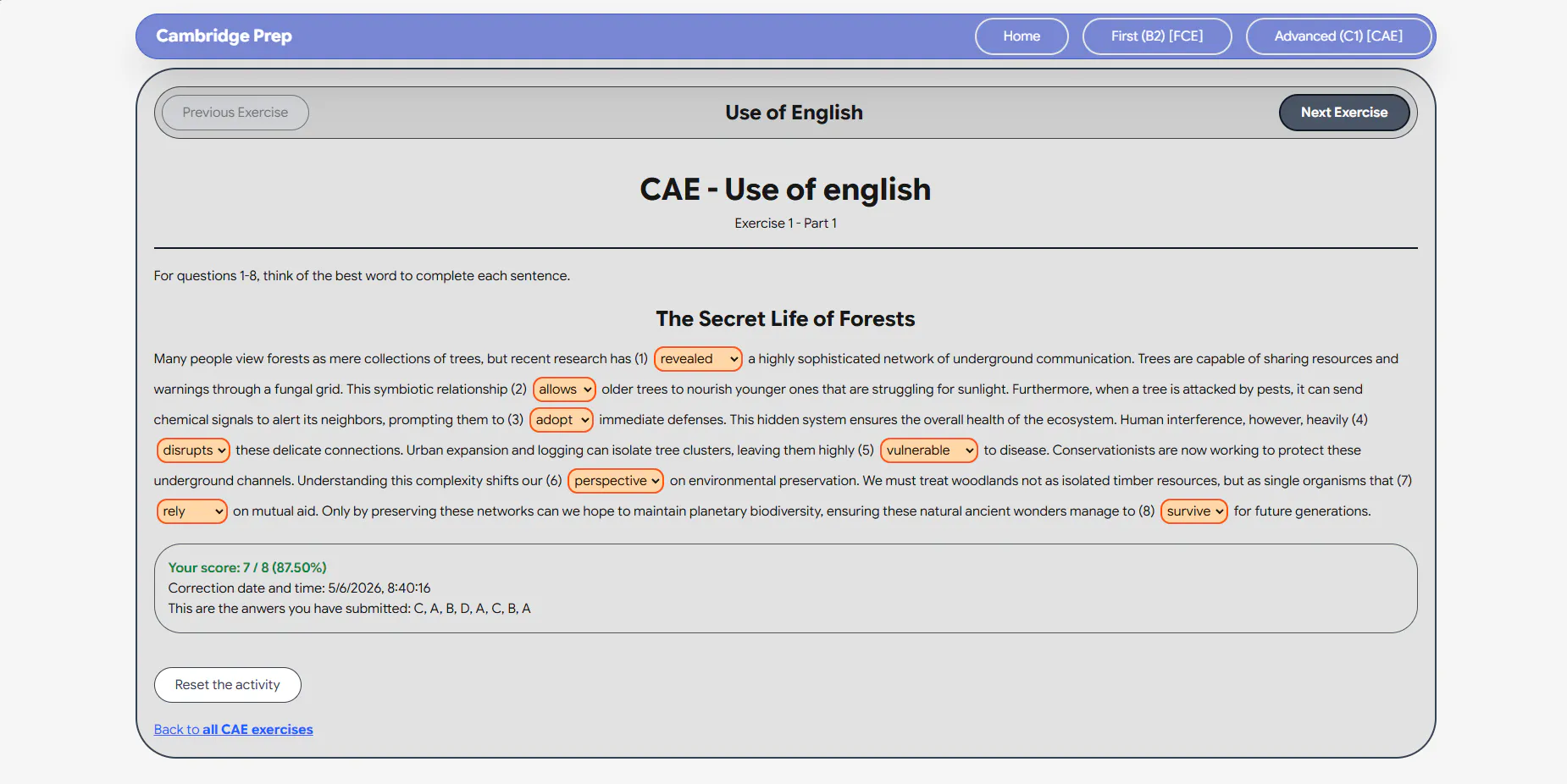Click the 'Exercise 1 - Part 1' subtitle
Viewport: 1567px width, 784px height.
point(785,224)
